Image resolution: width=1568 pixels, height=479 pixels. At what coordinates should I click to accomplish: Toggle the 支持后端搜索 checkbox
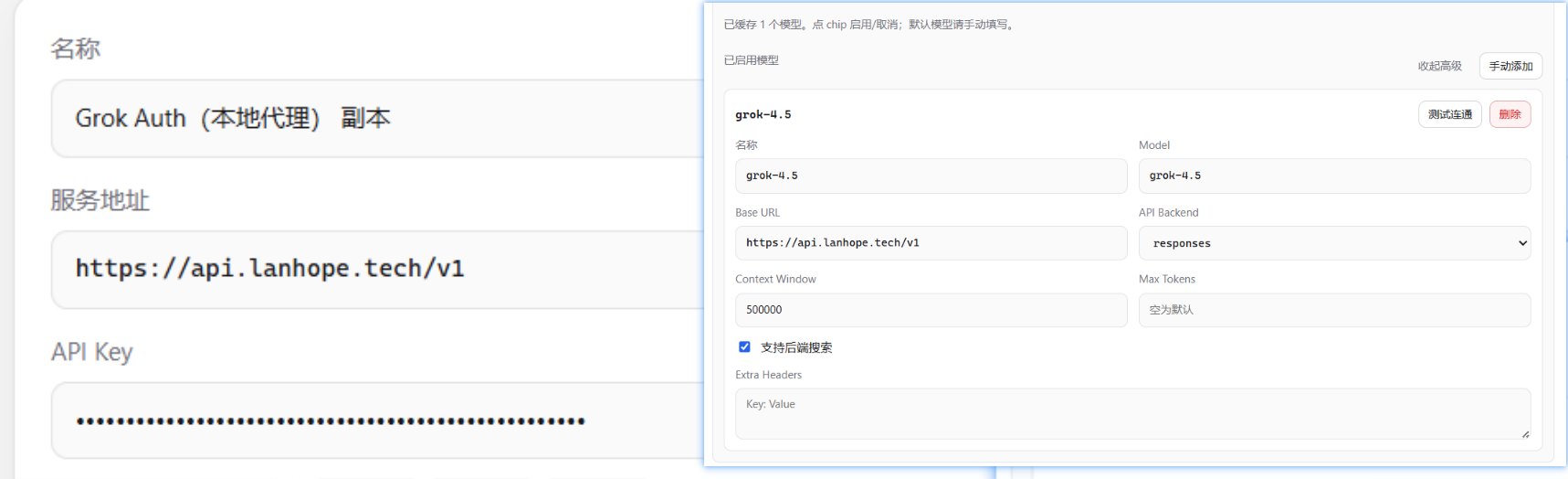[744, 346]
